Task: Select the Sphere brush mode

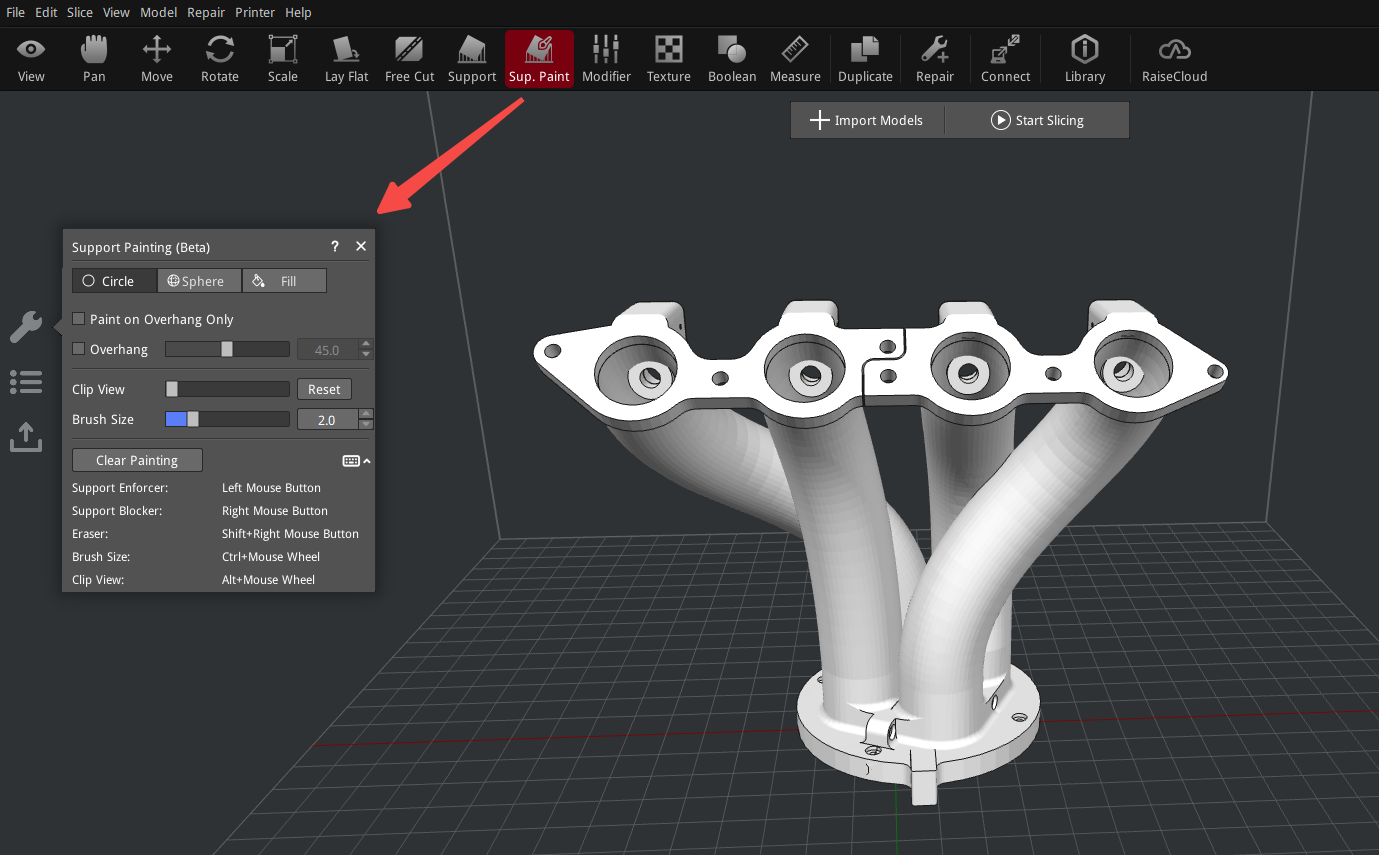Action: pyautogui.click(x=199, y=281)
